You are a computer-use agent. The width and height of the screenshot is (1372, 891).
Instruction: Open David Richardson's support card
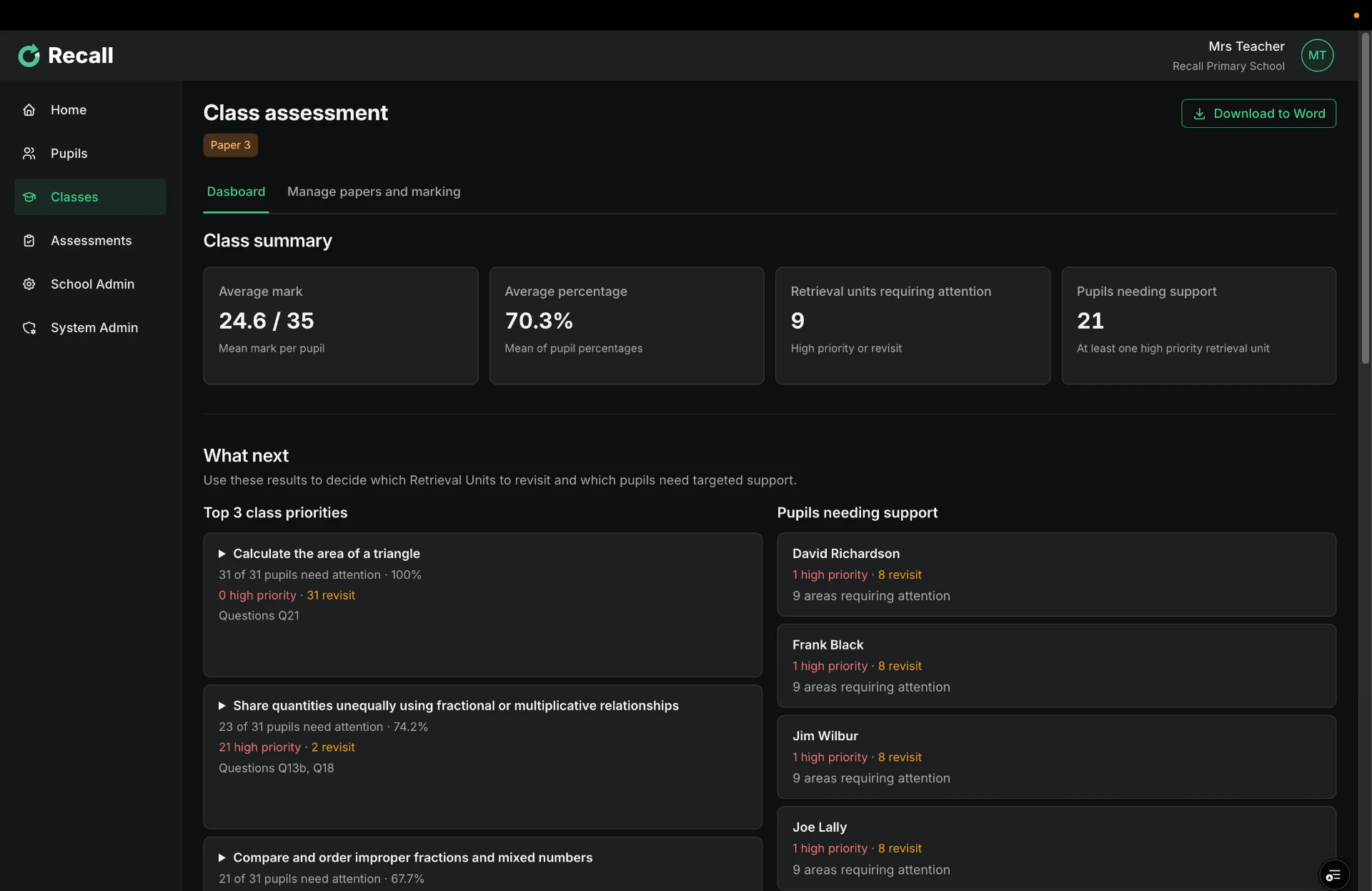coord(1056,574)
